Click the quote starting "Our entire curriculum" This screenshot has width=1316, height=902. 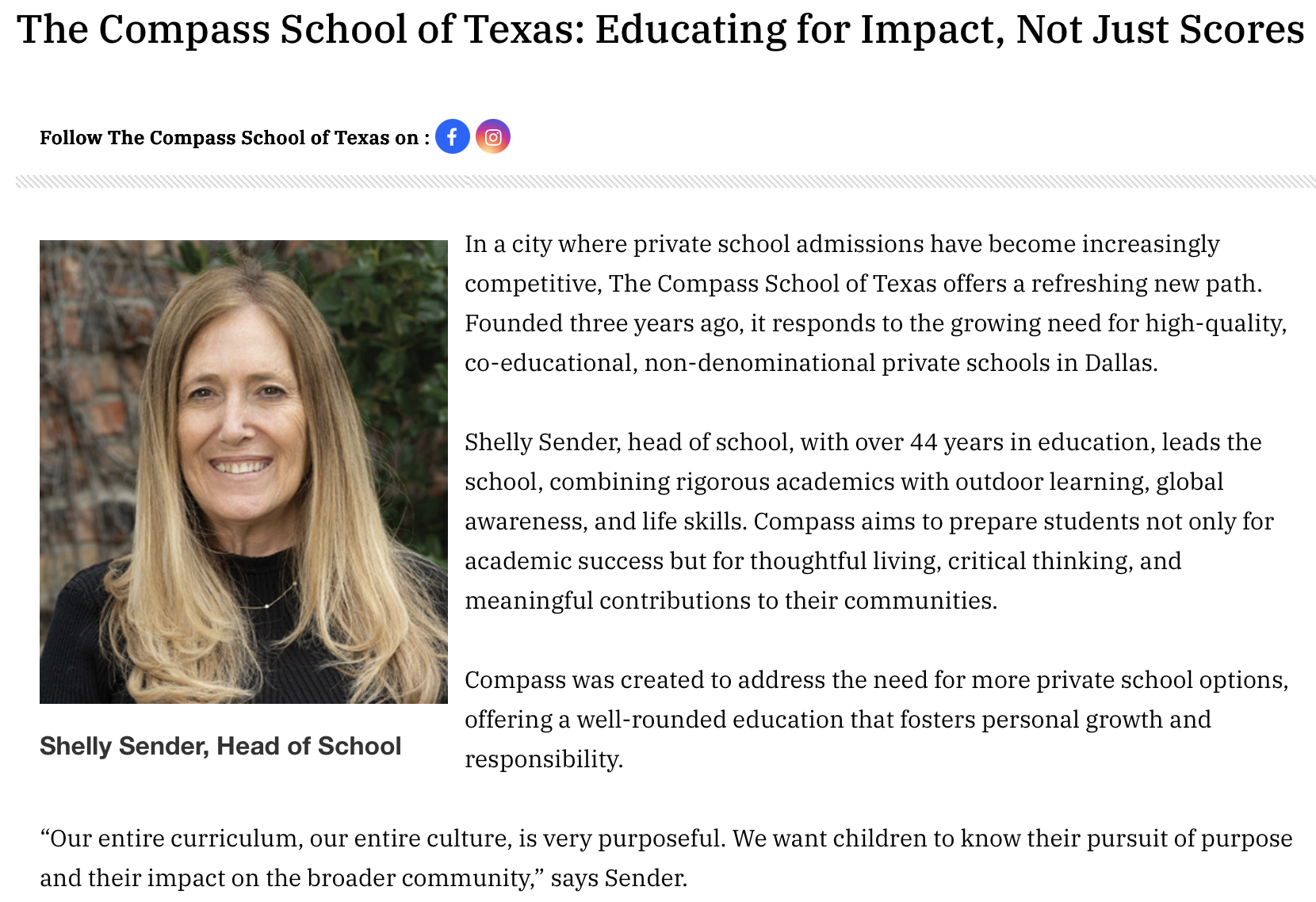coord(666,858)
